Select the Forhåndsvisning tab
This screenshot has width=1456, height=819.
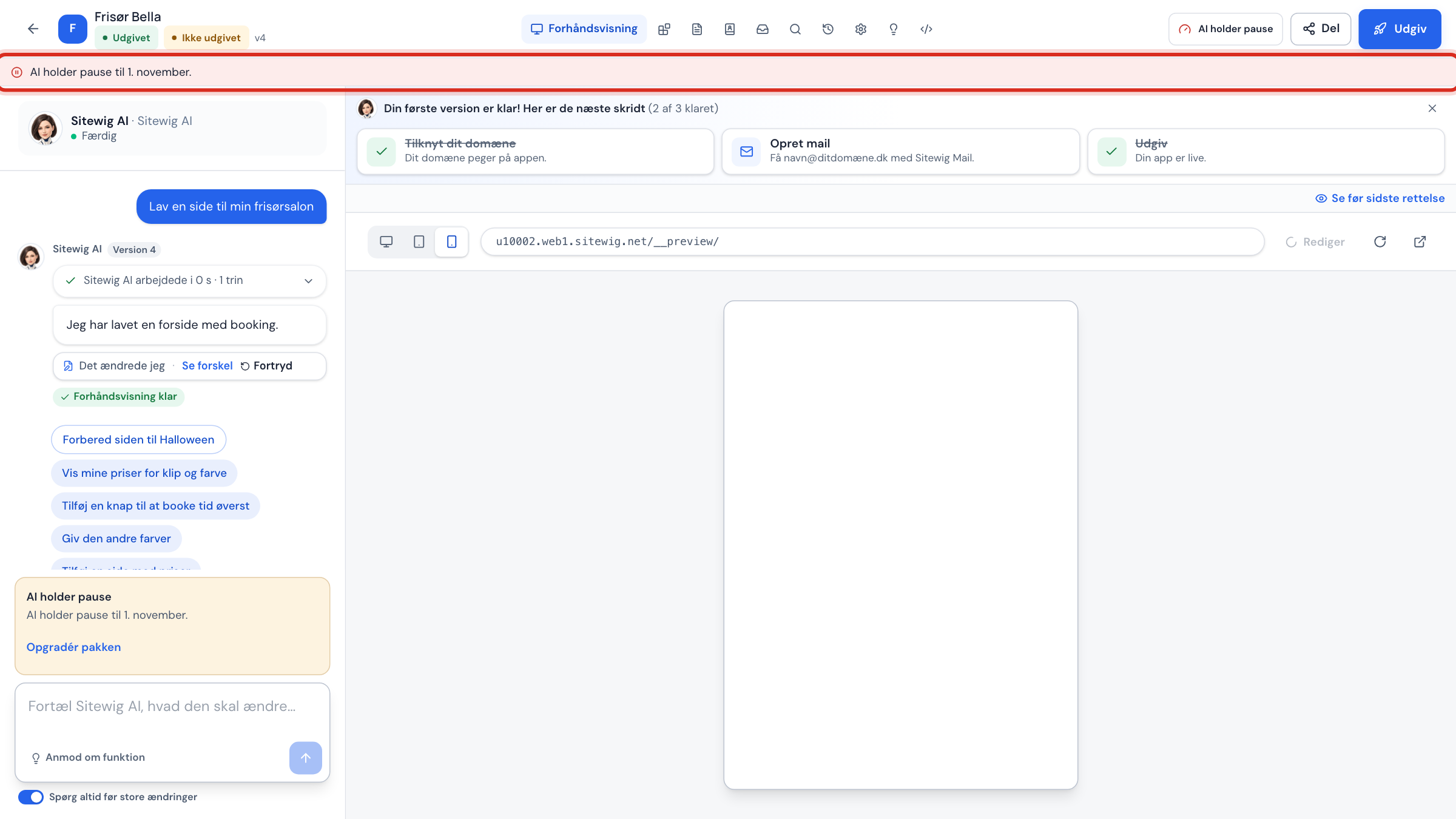tap(584, 29)
